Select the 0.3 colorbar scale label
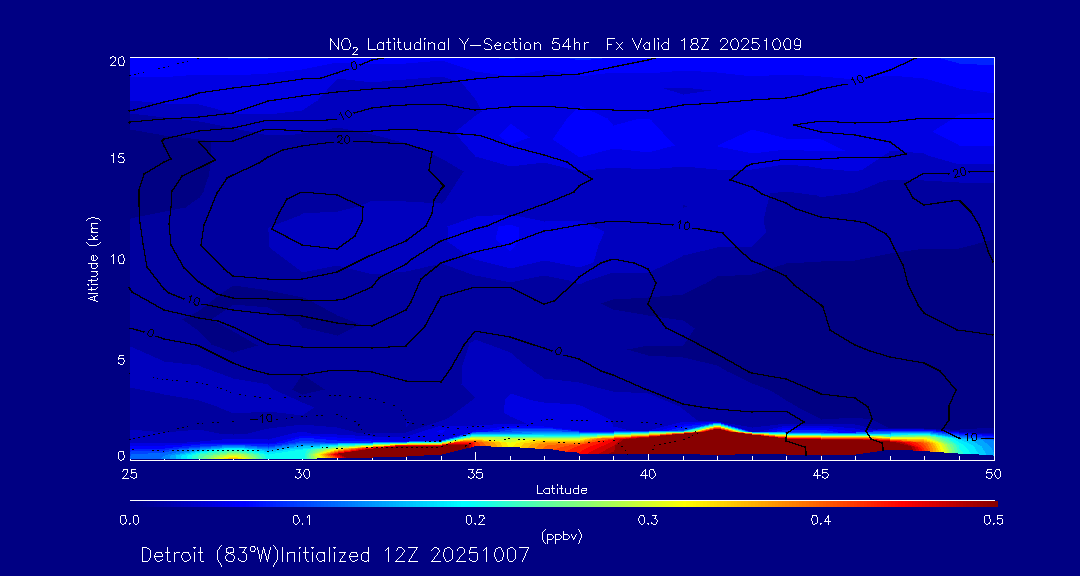 [x=648, y=520]
